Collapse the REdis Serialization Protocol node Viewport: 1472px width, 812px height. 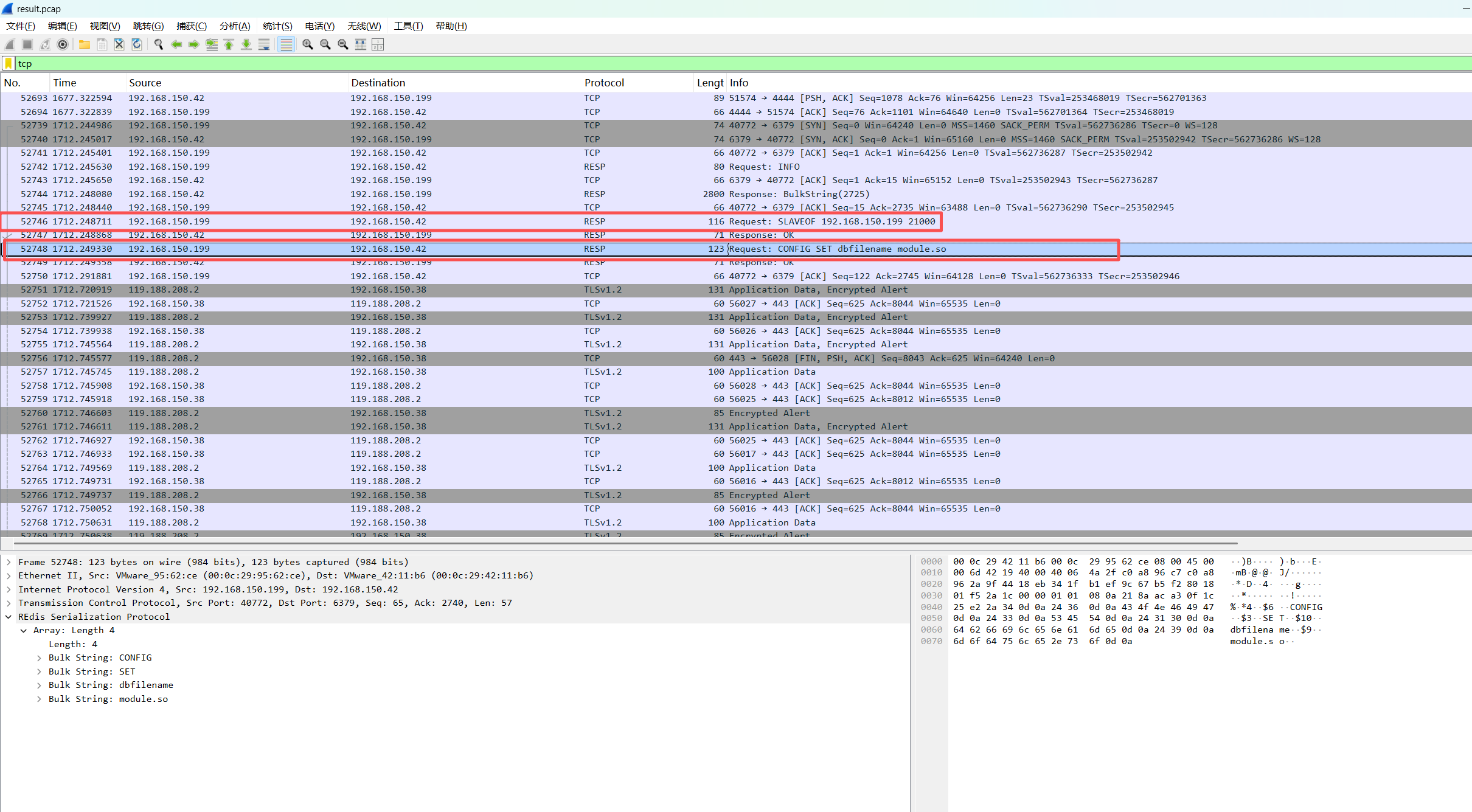9,617
